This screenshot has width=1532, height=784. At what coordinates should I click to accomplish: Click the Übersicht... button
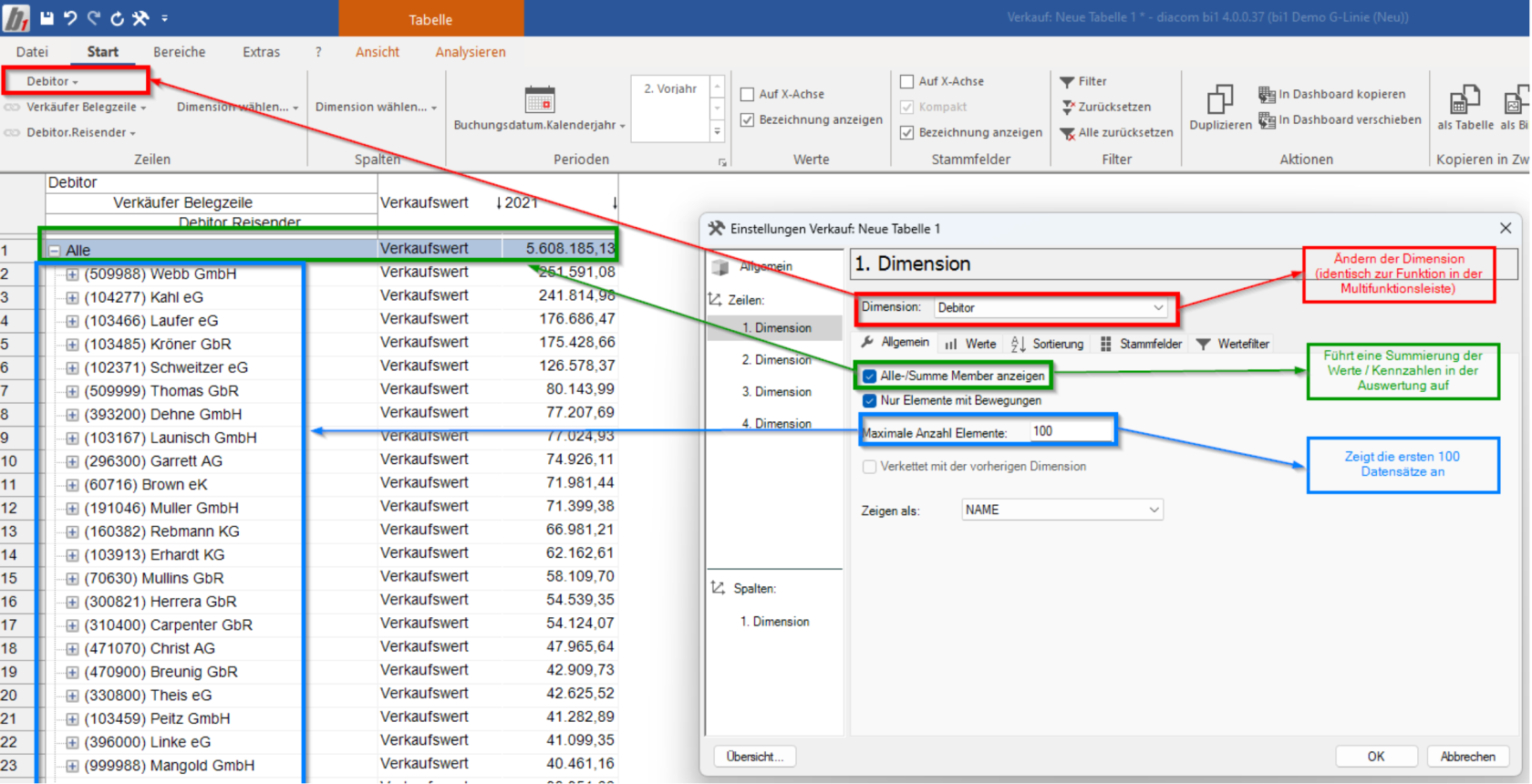click(x=754, y=757)
